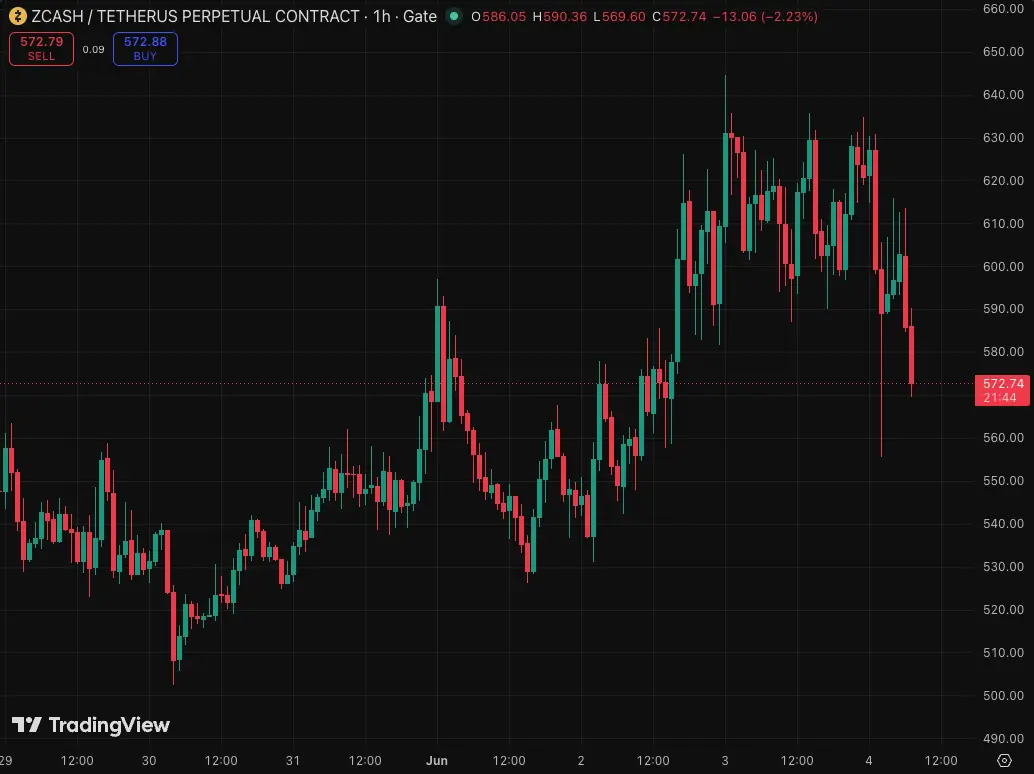Click the BUY 572.88 button
This screenshot has height=774, width=1034.
click(145, 49)
